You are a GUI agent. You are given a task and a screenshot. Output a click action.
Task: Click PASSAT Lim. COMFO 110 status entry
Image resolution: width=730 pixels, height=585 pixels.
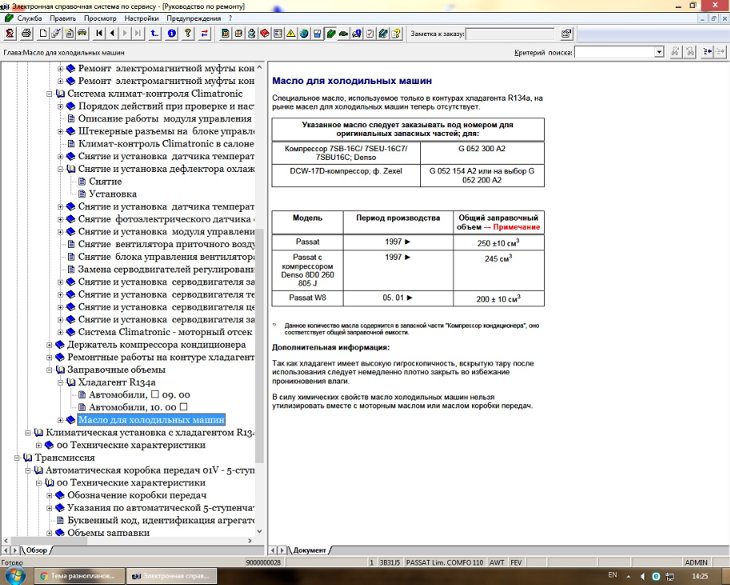tap(445, 563)
